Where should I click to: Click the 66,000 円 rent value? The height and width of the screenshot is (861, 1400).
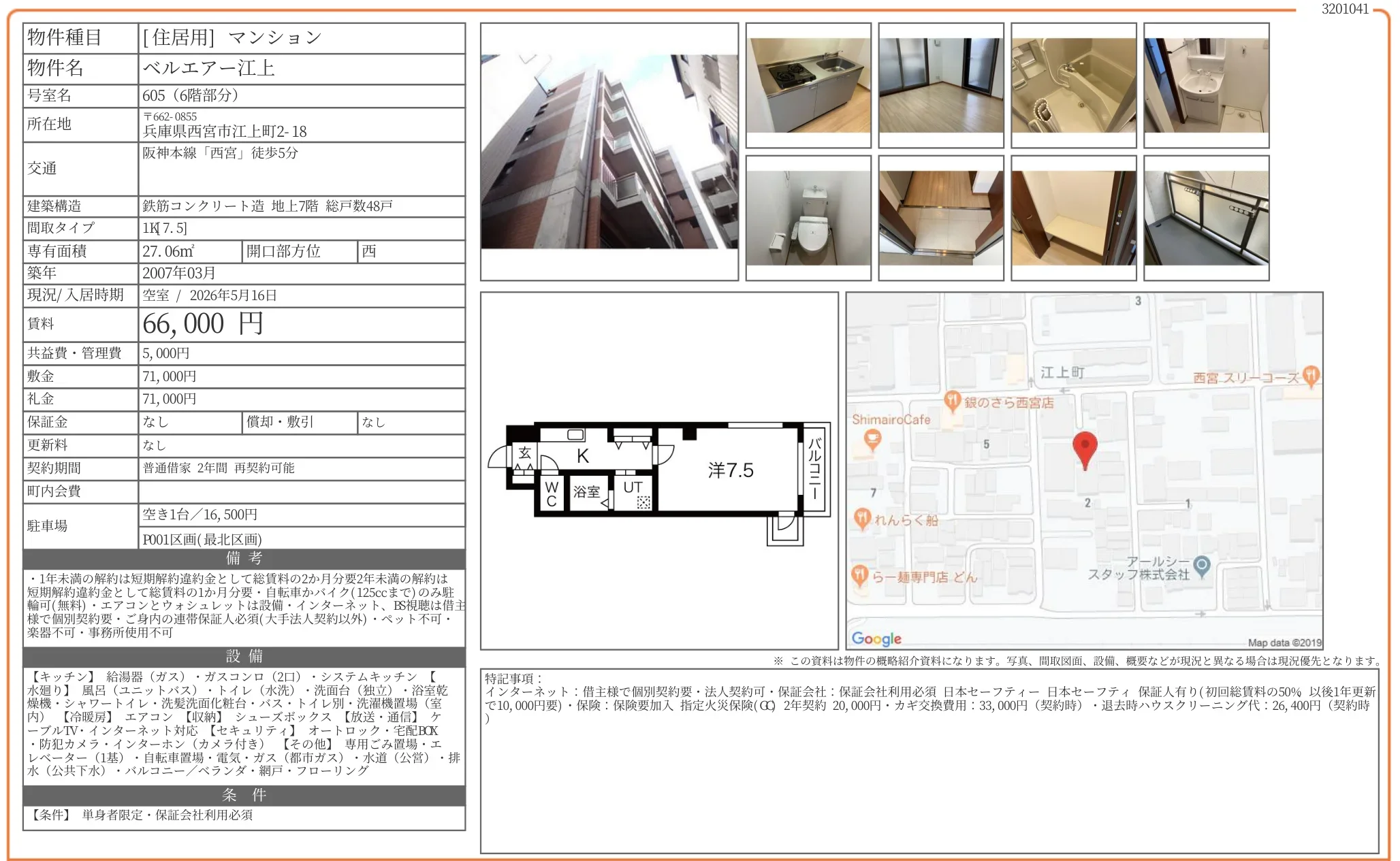click(x=203, y=324)
